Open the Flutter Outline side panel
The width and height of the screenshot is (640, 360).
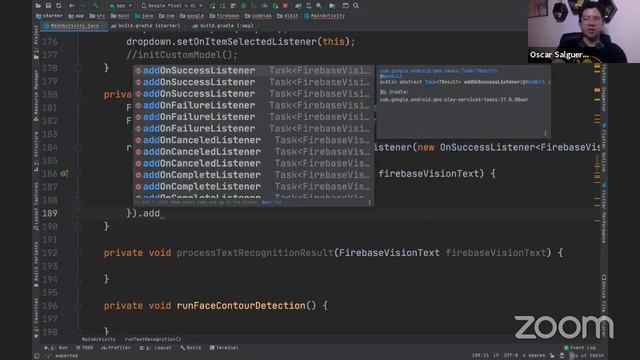604,147
